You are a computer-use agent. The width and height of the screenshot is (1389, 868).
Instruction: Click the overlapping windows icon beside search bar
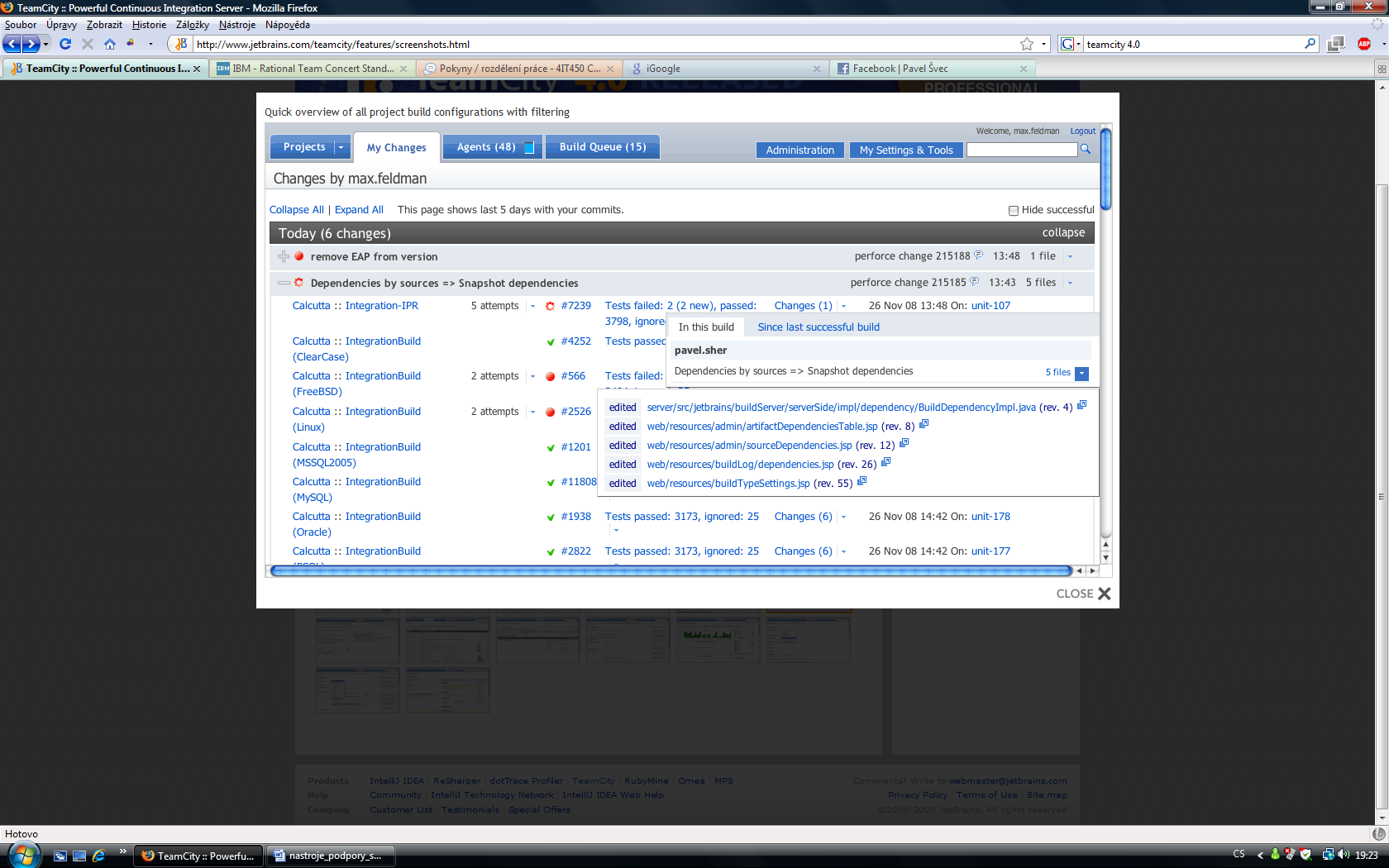[1335, 44]
